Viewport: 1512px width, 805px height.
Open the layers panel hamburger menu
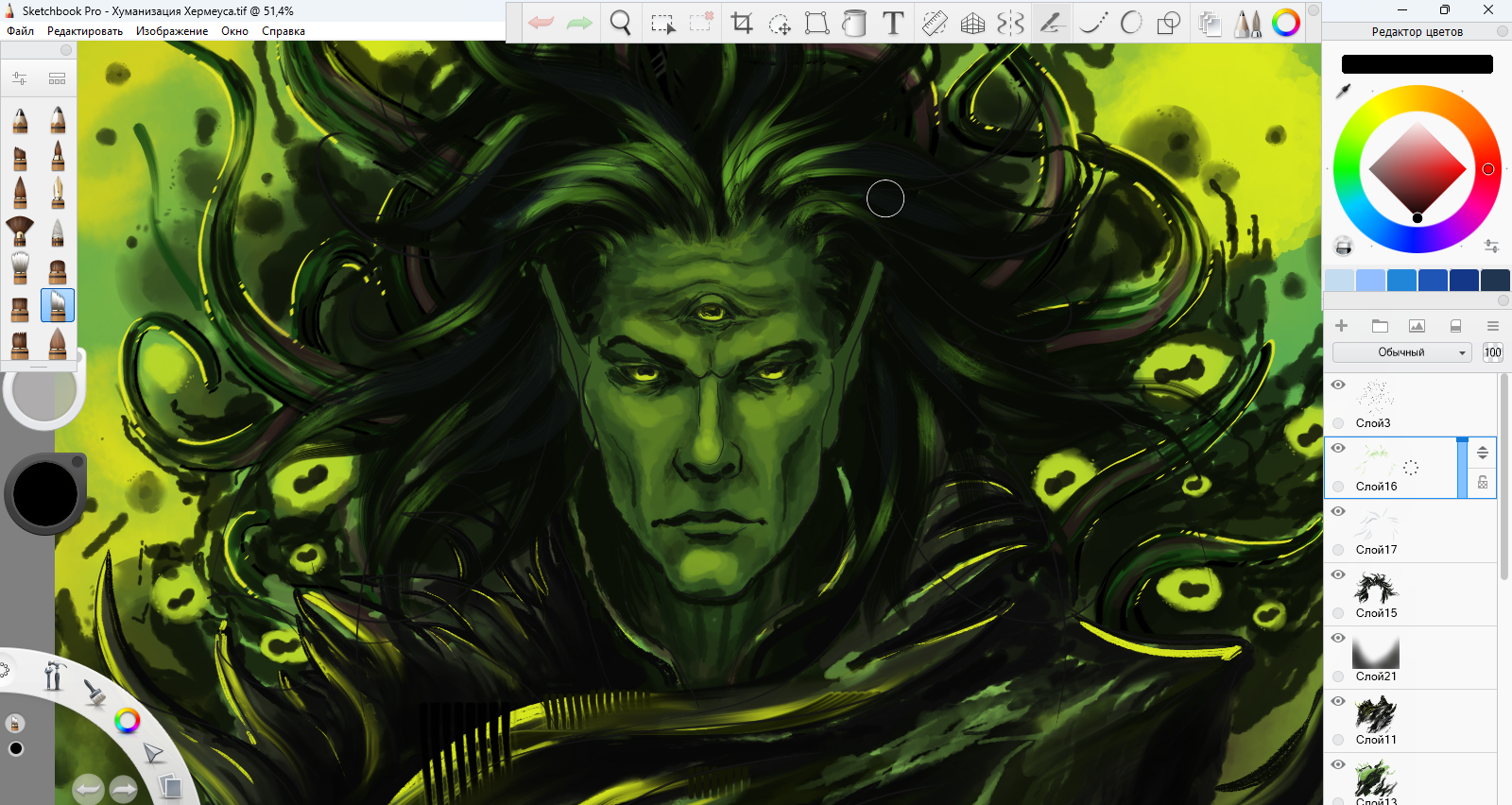click(x=1492, y=326)
